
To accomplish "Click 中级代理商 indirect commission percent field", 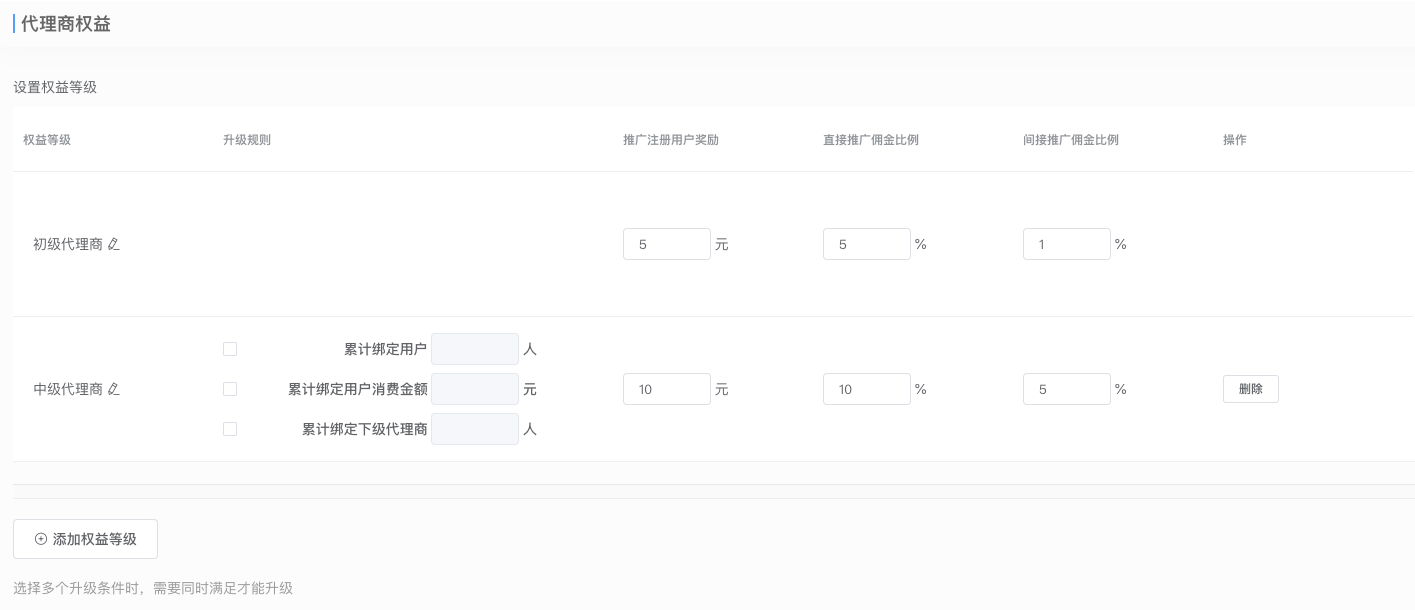I will coord(1066,389).
